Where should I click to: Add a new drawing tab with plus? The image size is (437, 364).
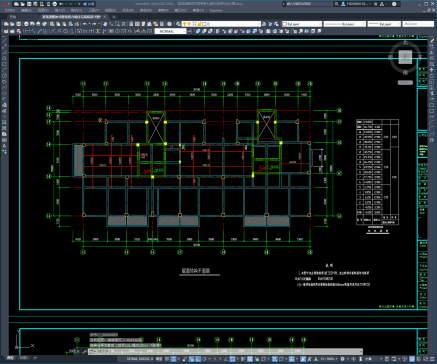pos(114,16)
